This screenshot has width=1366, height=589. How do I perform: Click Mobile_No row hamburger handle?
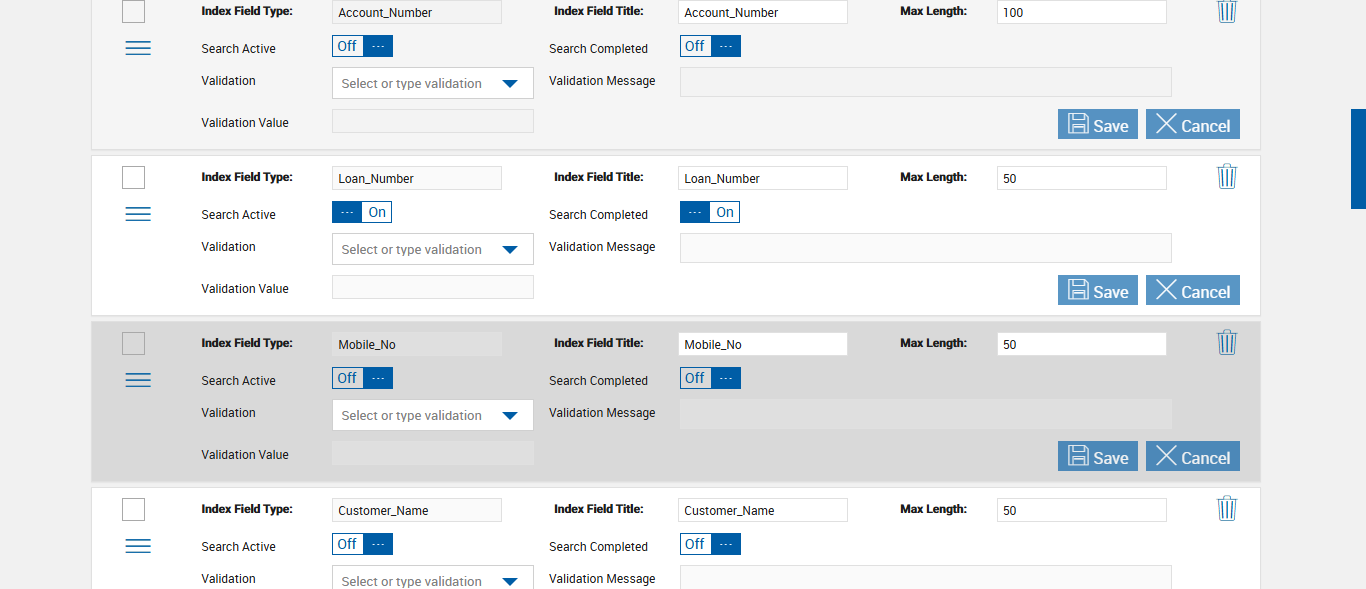point(138,380)
